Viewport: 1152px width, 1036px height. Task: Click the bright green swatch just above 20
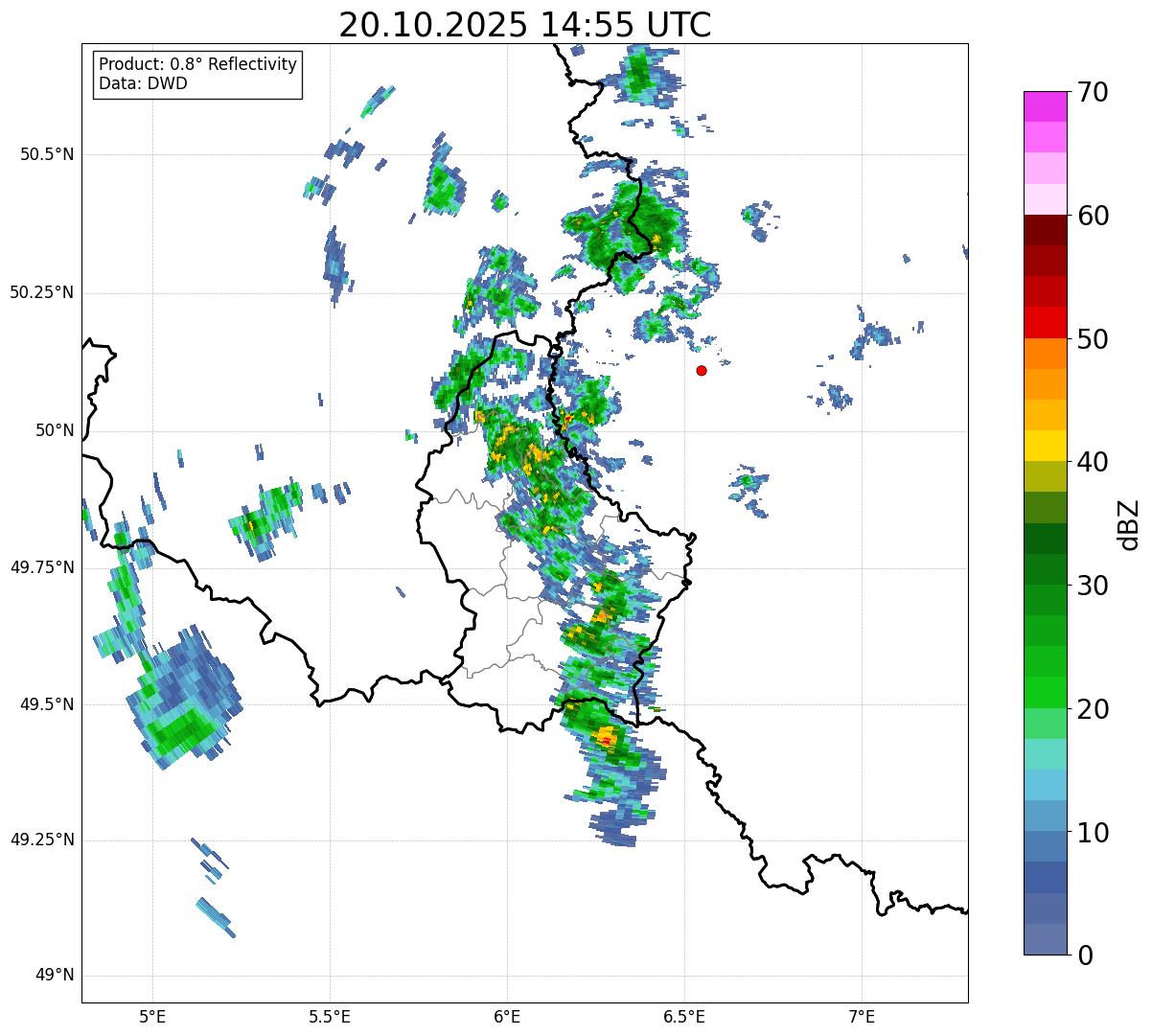click(1045, 692)
